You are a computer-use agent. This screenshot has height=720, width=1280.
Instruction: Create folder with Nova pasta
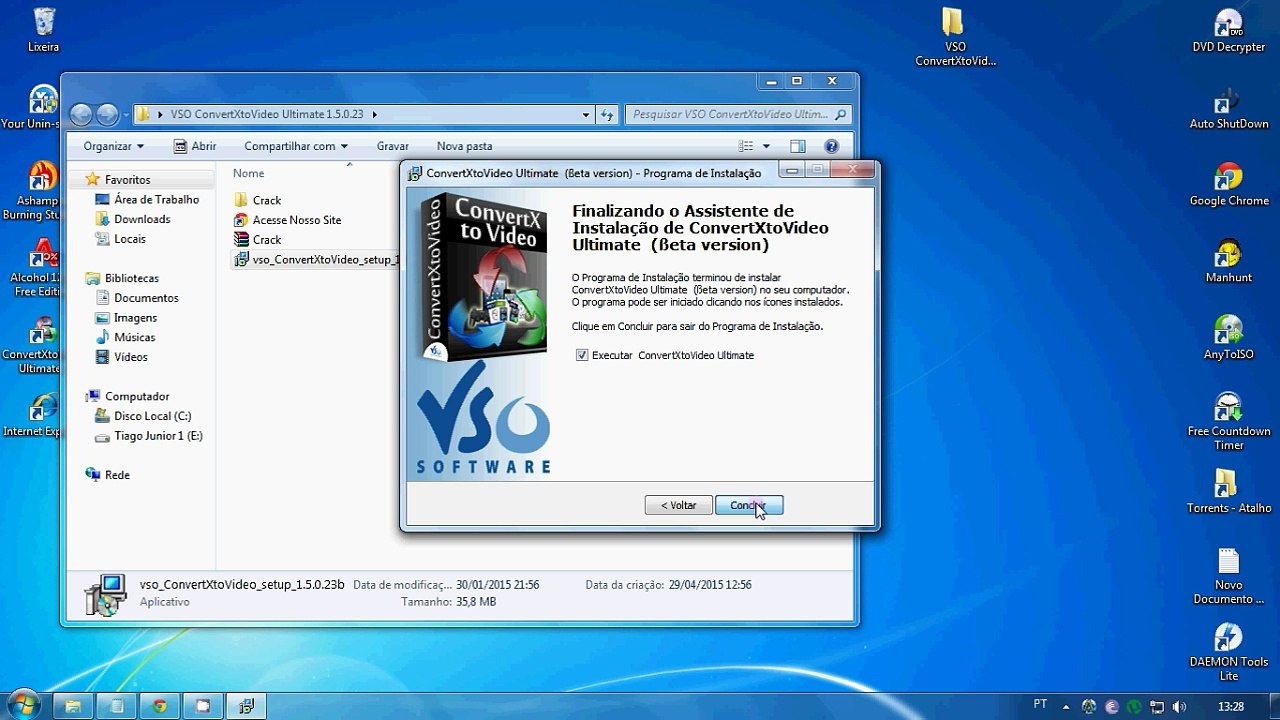point(464,146)
